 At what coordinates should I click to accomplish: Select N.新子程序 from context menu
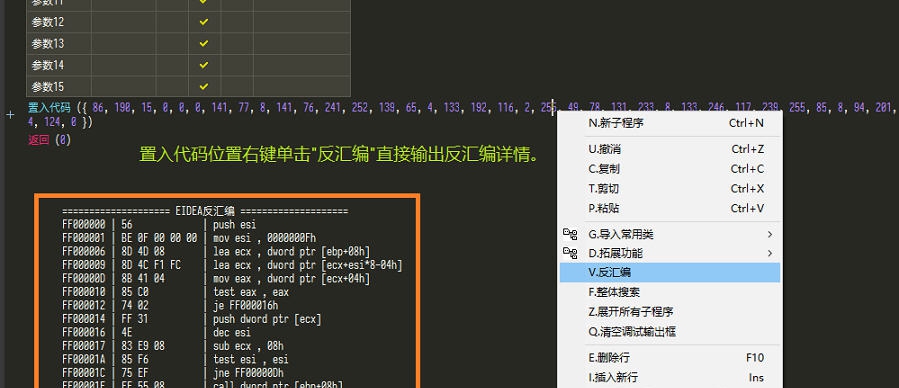pyautogui.click(x=670, y=123)
